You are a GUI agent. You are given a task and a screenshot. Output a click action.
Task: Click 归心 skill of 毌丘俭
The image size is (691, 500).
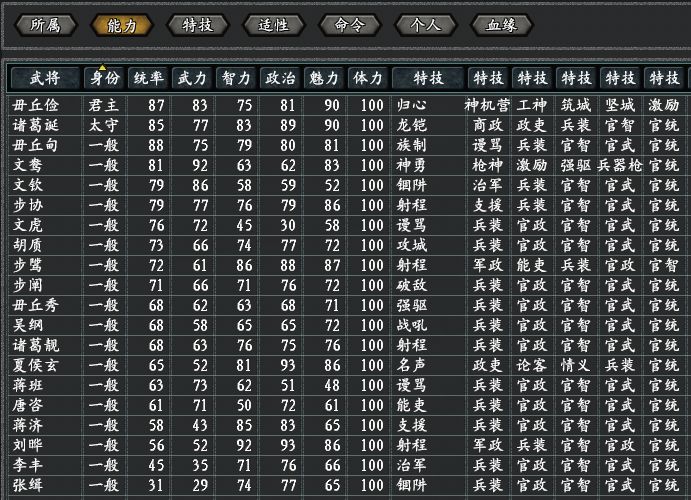(411, 105)
